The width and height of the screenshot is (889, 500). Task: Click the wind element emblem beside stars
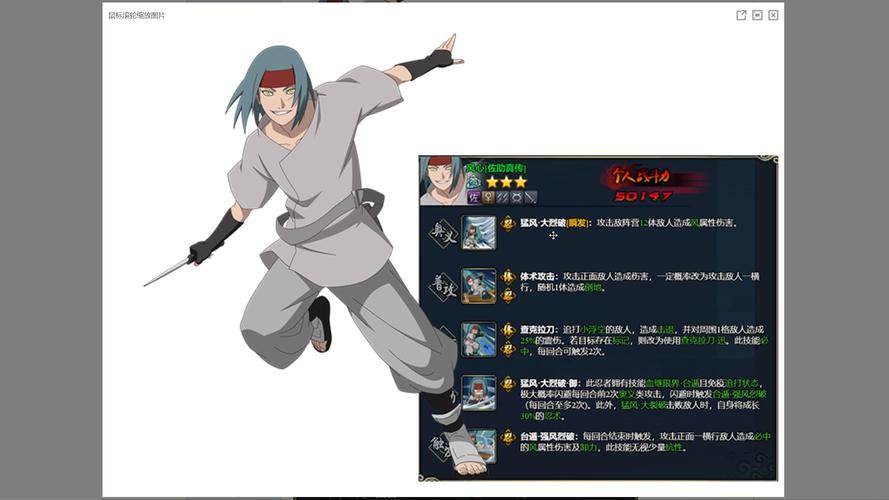click(x=473, y=182)
